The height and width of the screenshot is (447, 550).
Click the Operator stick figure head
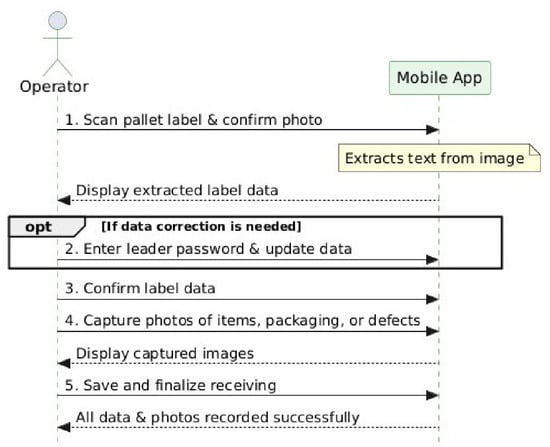point(58,21)
